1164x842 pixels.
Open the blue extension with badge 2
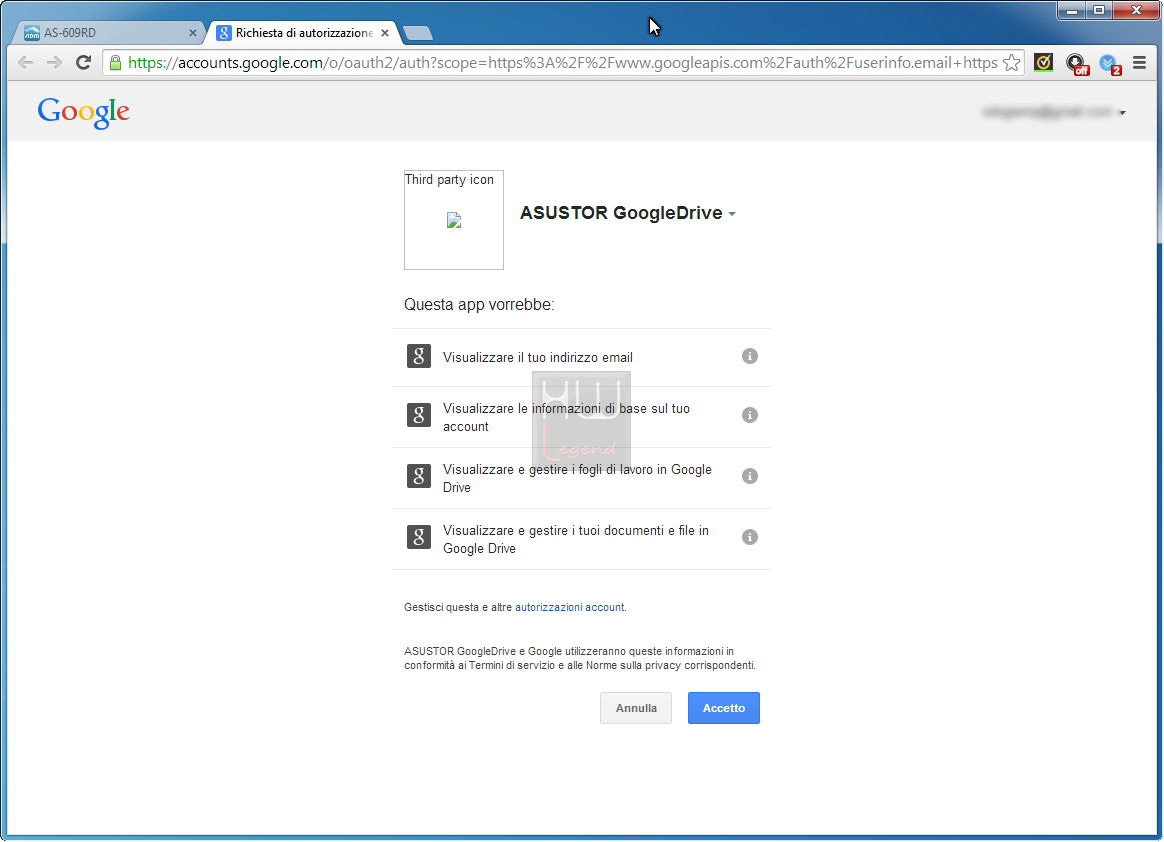click(x=1109, y=64)
